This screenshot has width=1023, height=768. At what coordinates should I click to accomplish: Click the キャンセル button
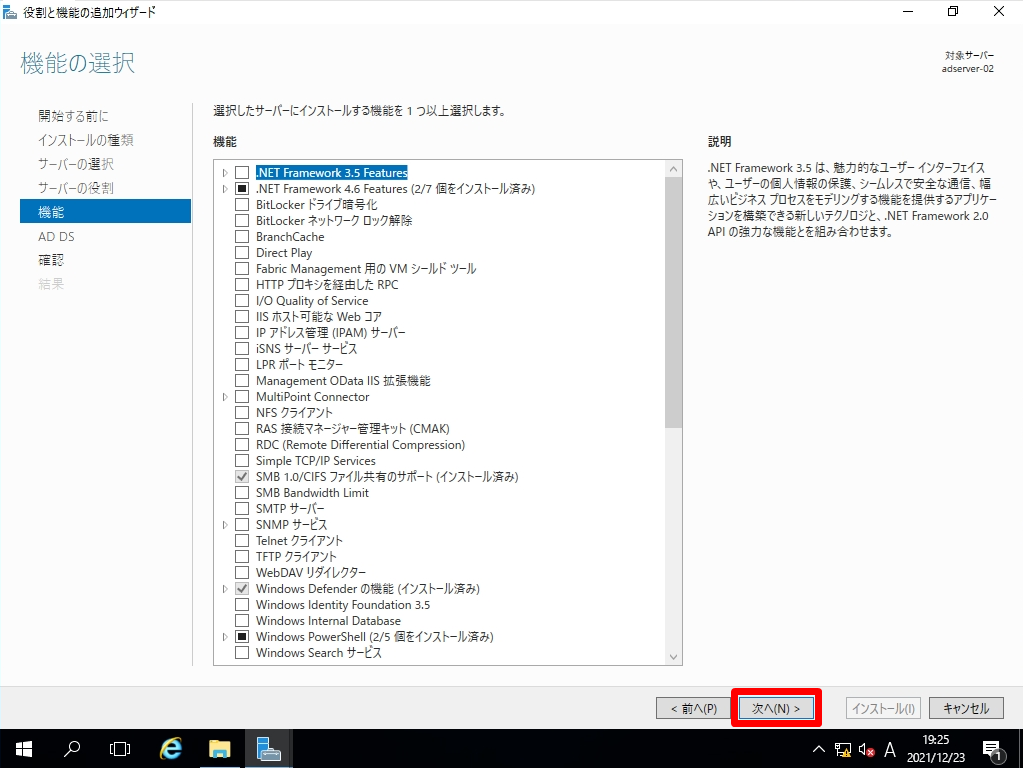click(x=966, y=709)
